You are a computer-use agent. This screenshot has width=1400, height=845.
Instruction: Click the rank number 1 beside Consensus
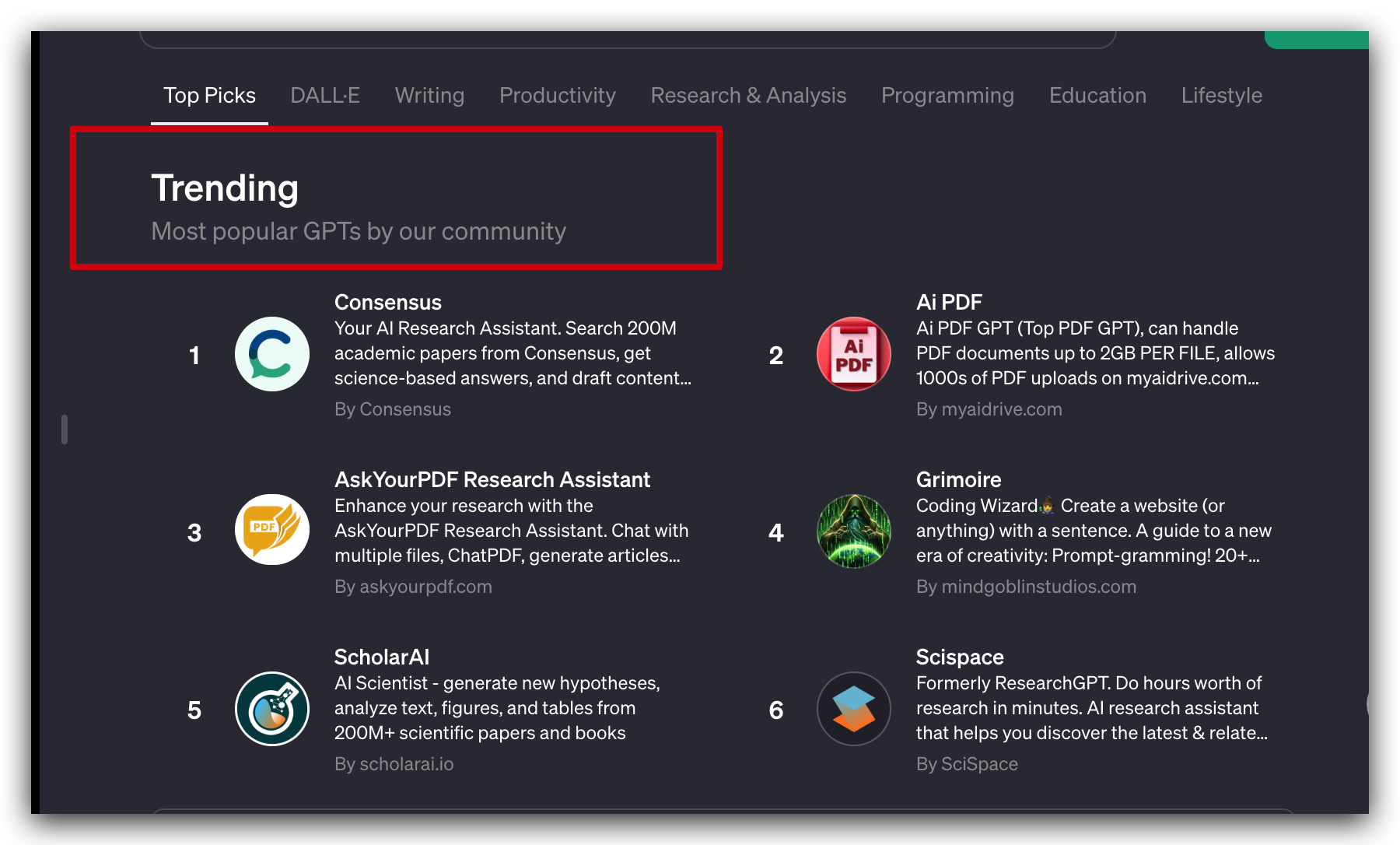[x=194, y=356]
